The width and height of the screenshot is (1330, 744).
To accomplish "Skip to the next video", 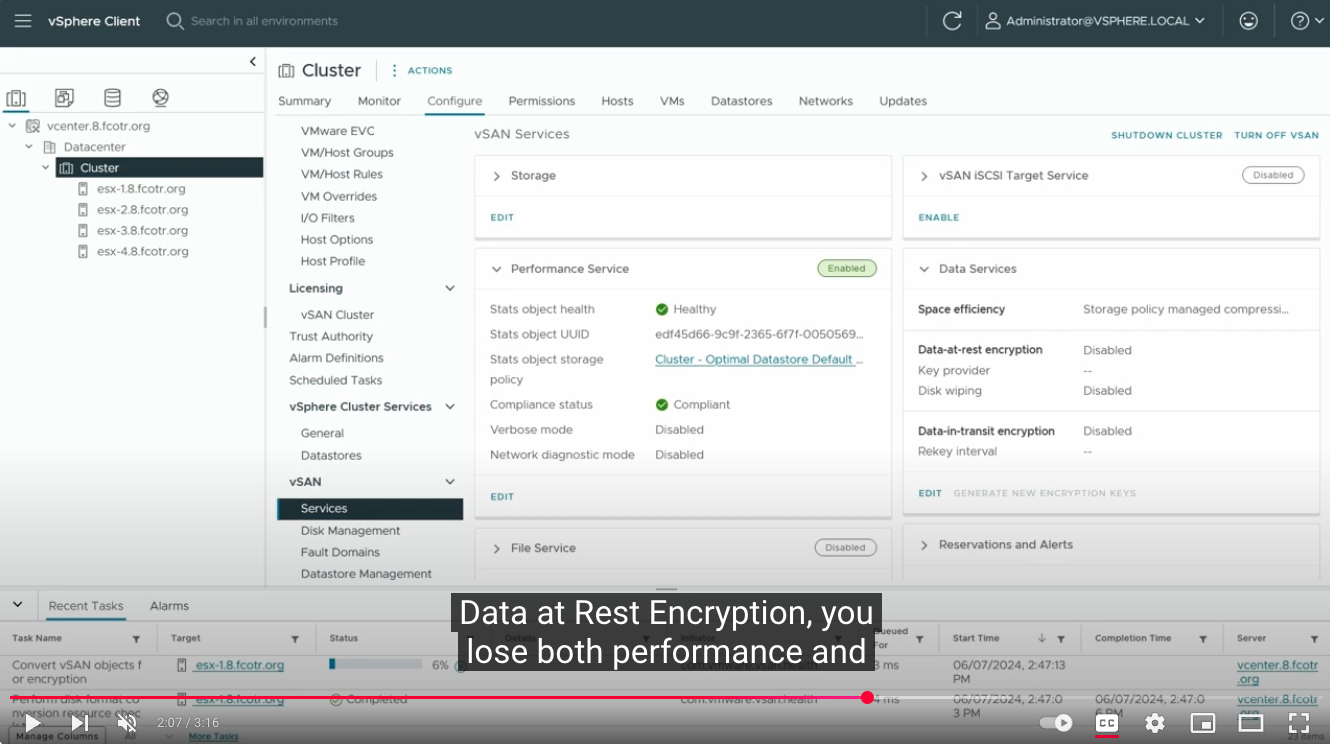I will point(80,723).
